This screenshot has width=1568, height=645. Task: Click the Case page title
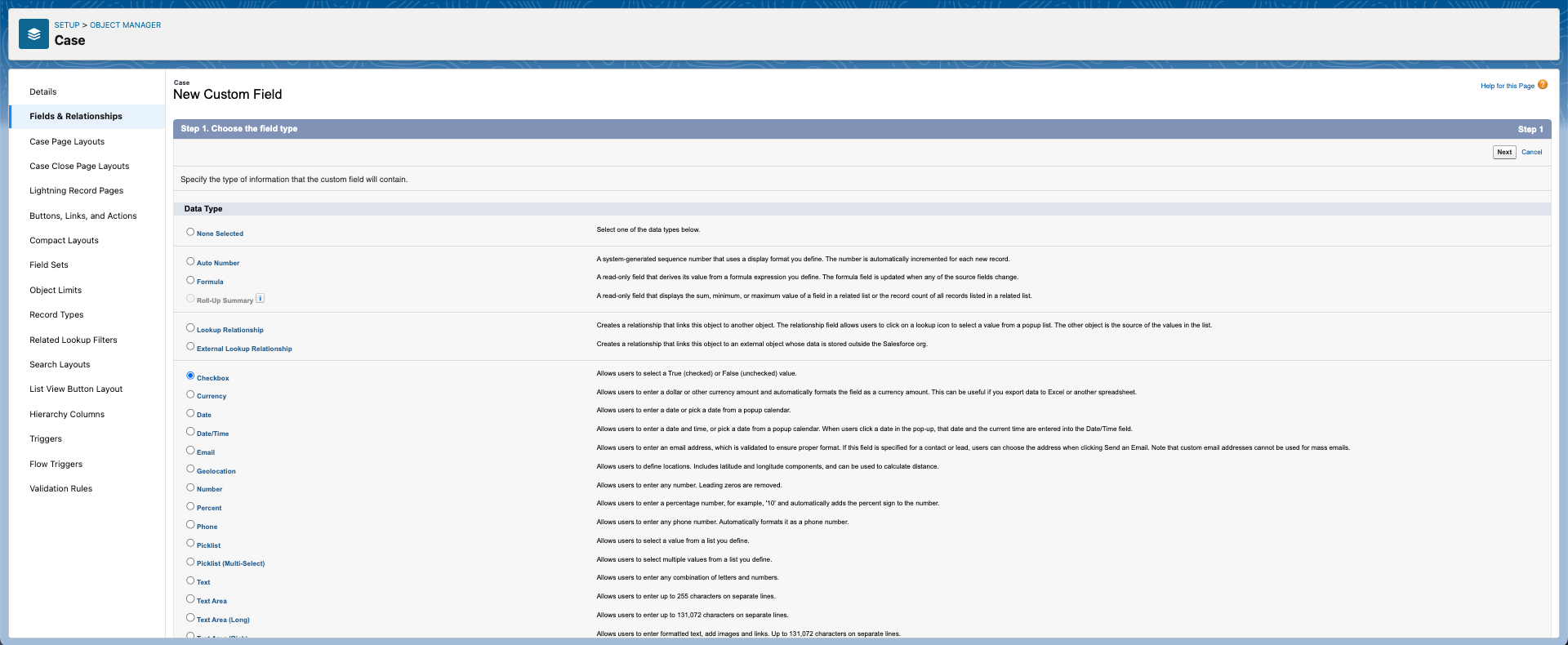click(69, 40)
